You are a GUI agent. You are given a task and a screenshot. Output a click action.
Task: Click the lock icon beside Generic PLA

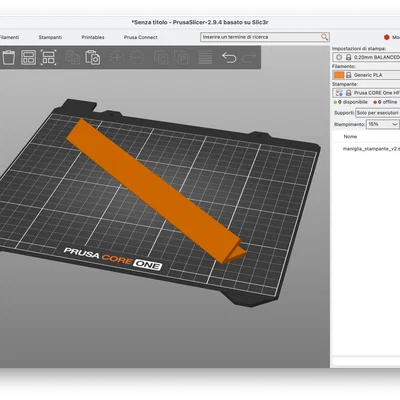pyautogui.click(x=348, y=75)
